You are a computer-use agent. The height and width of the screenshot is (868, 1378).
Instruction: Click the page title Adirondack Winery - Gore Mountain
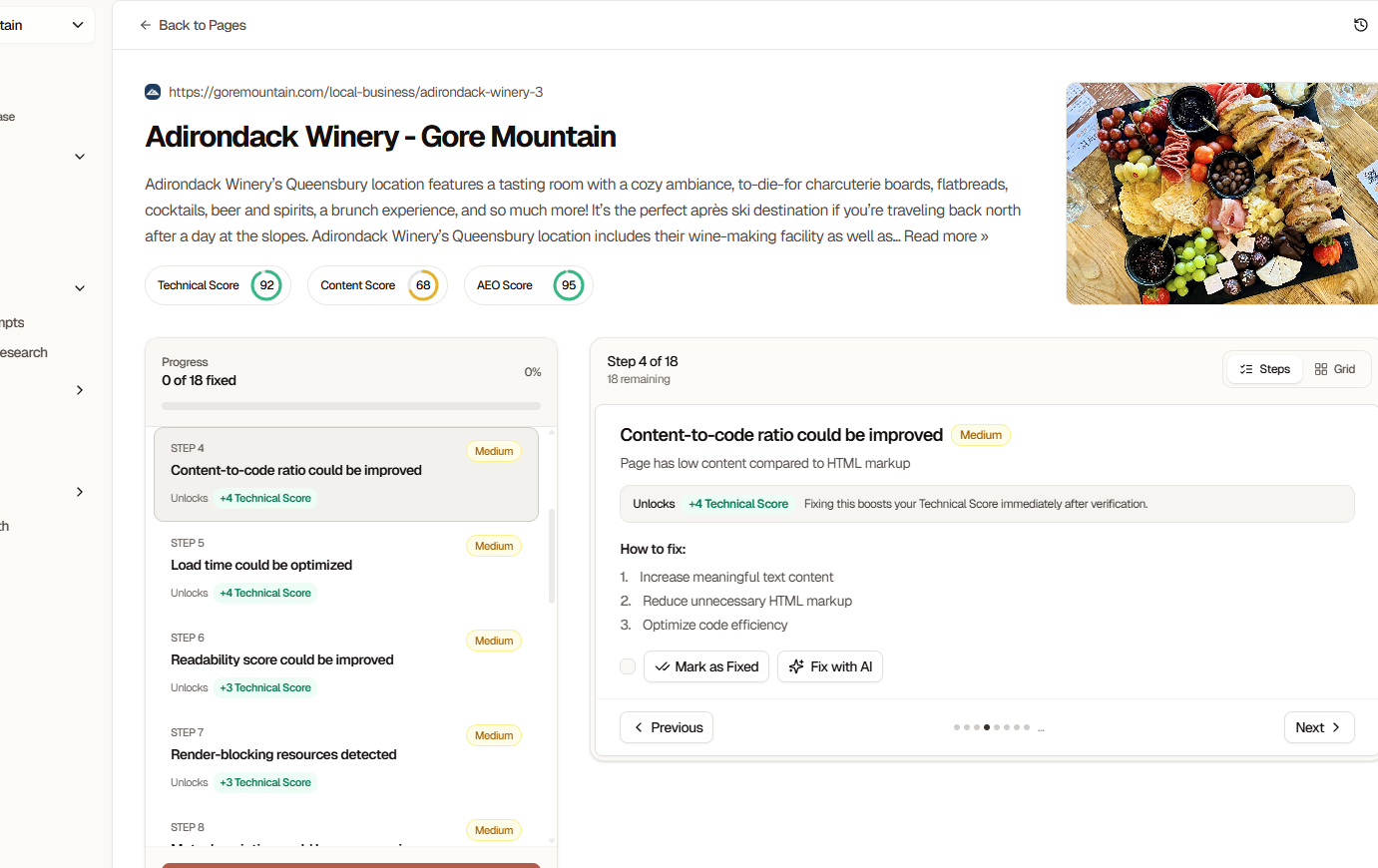tap(380, 137)
